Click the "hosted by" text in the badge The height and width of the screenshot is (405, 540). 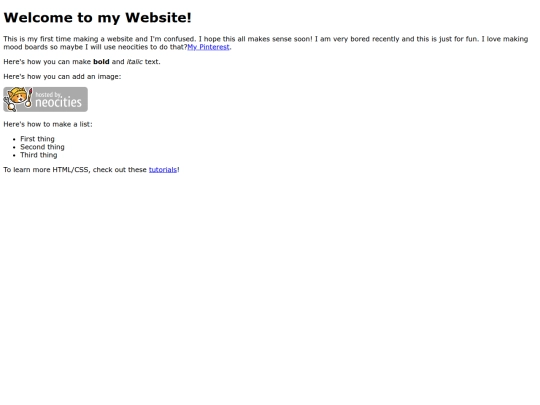click(x=49, y=94)
